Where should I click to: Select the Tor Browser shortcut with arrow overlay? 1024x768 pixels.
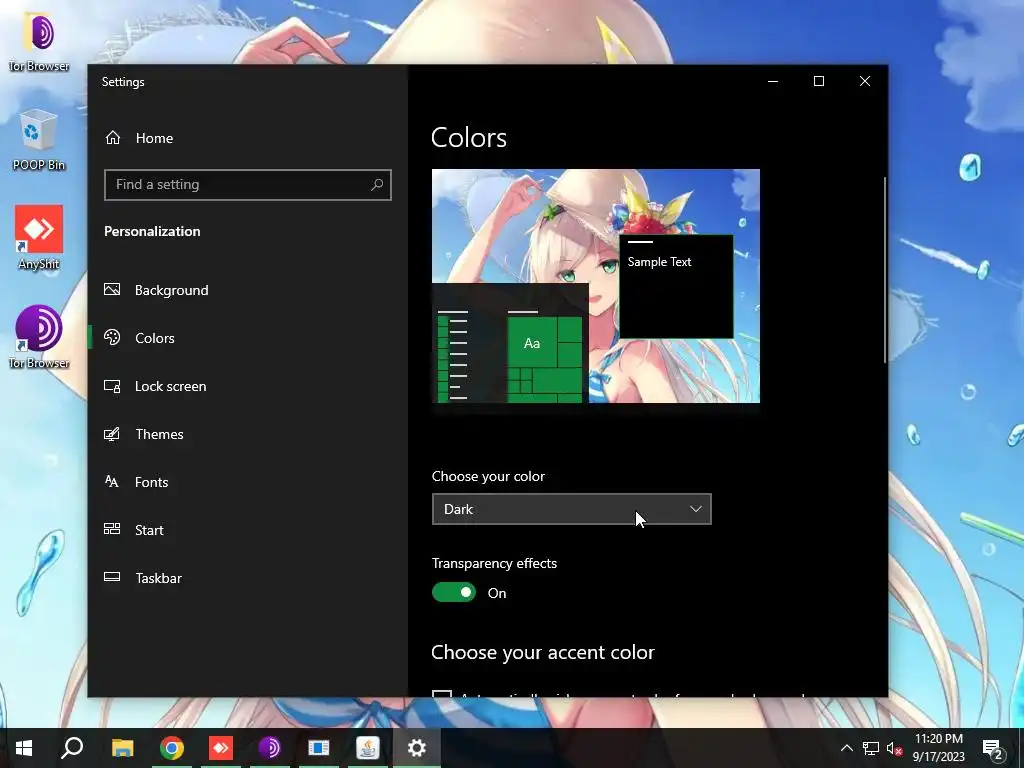coord(39,337)
